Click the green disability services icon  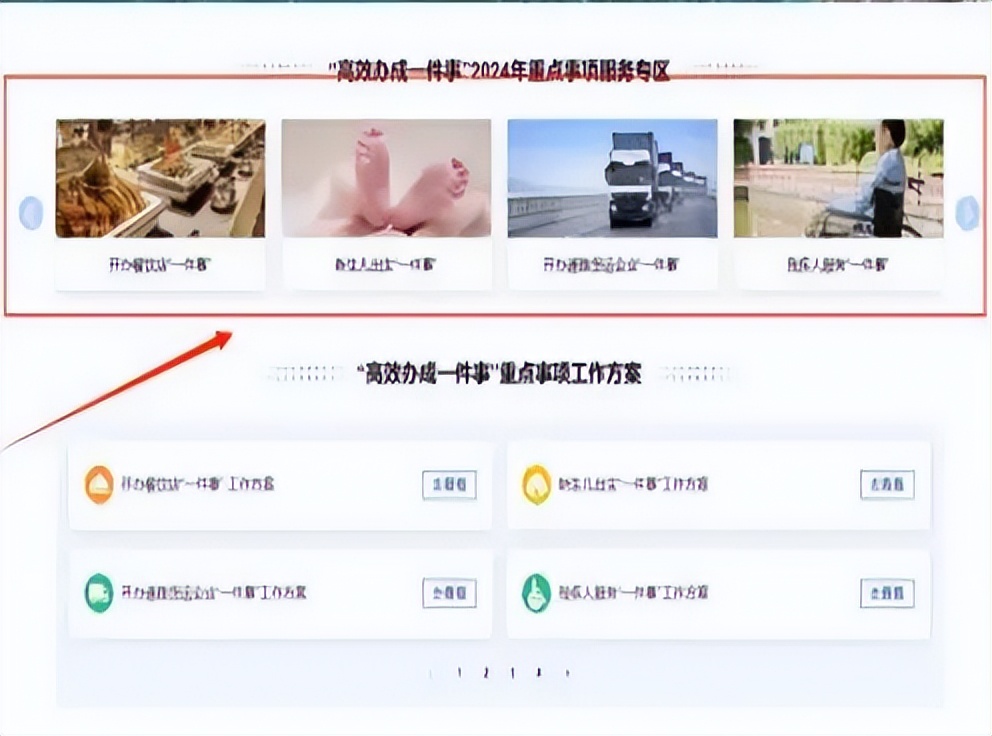[x=536, y=593]
